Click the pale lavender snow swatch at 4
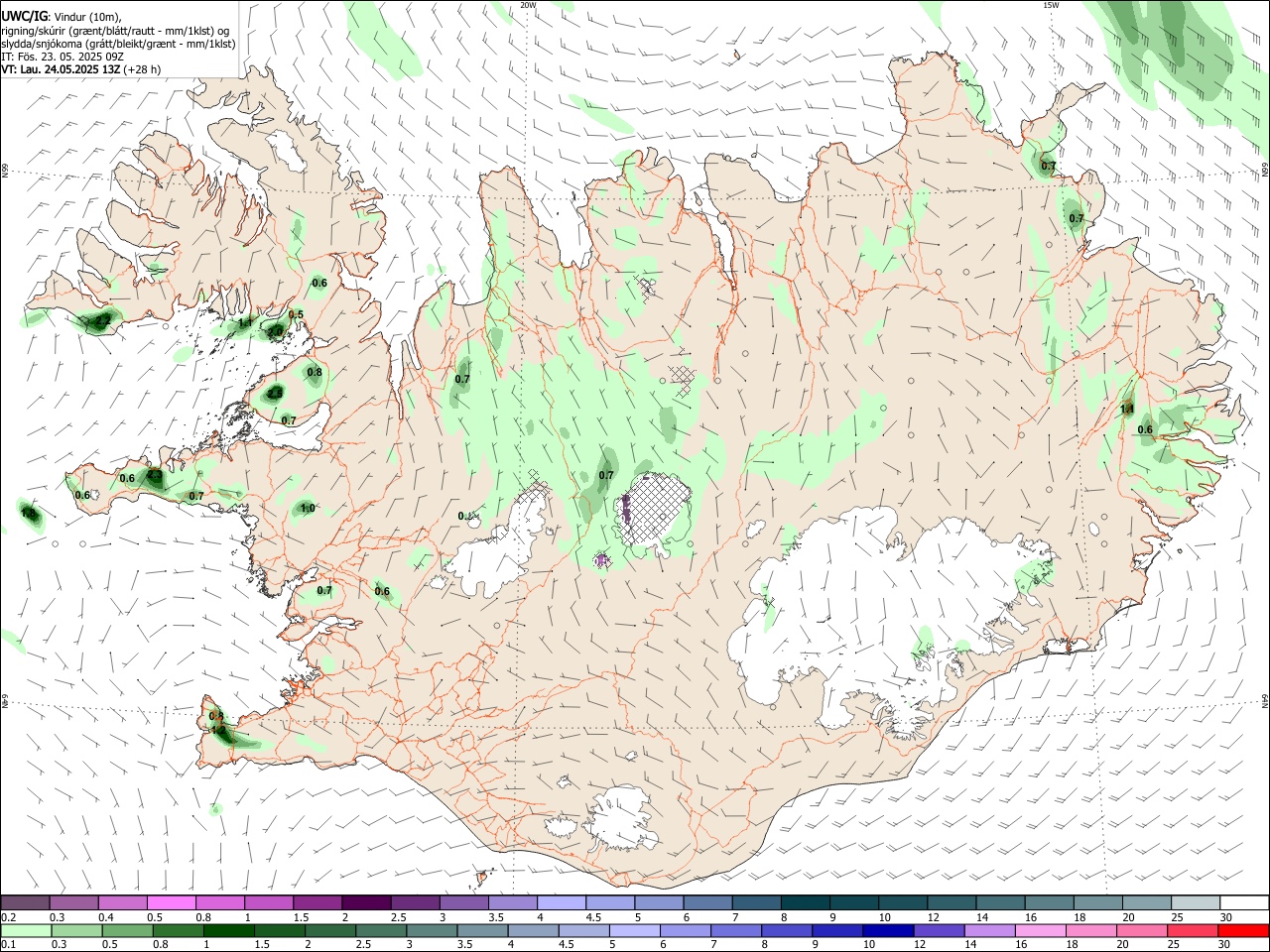The image size is (1270, 952). pyautogui.click(x=561, y=903)
